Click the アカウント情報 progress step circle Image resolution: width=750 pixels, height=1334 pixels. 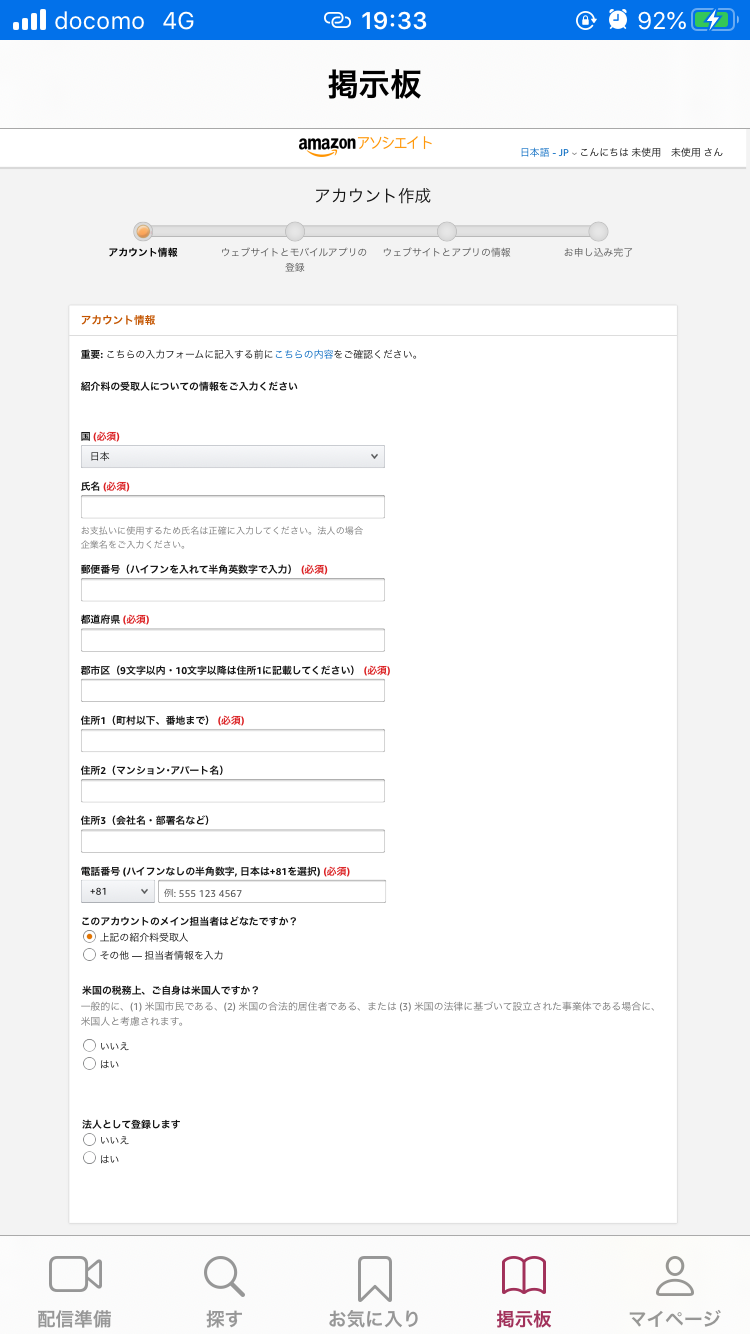[x=143, y=231]
